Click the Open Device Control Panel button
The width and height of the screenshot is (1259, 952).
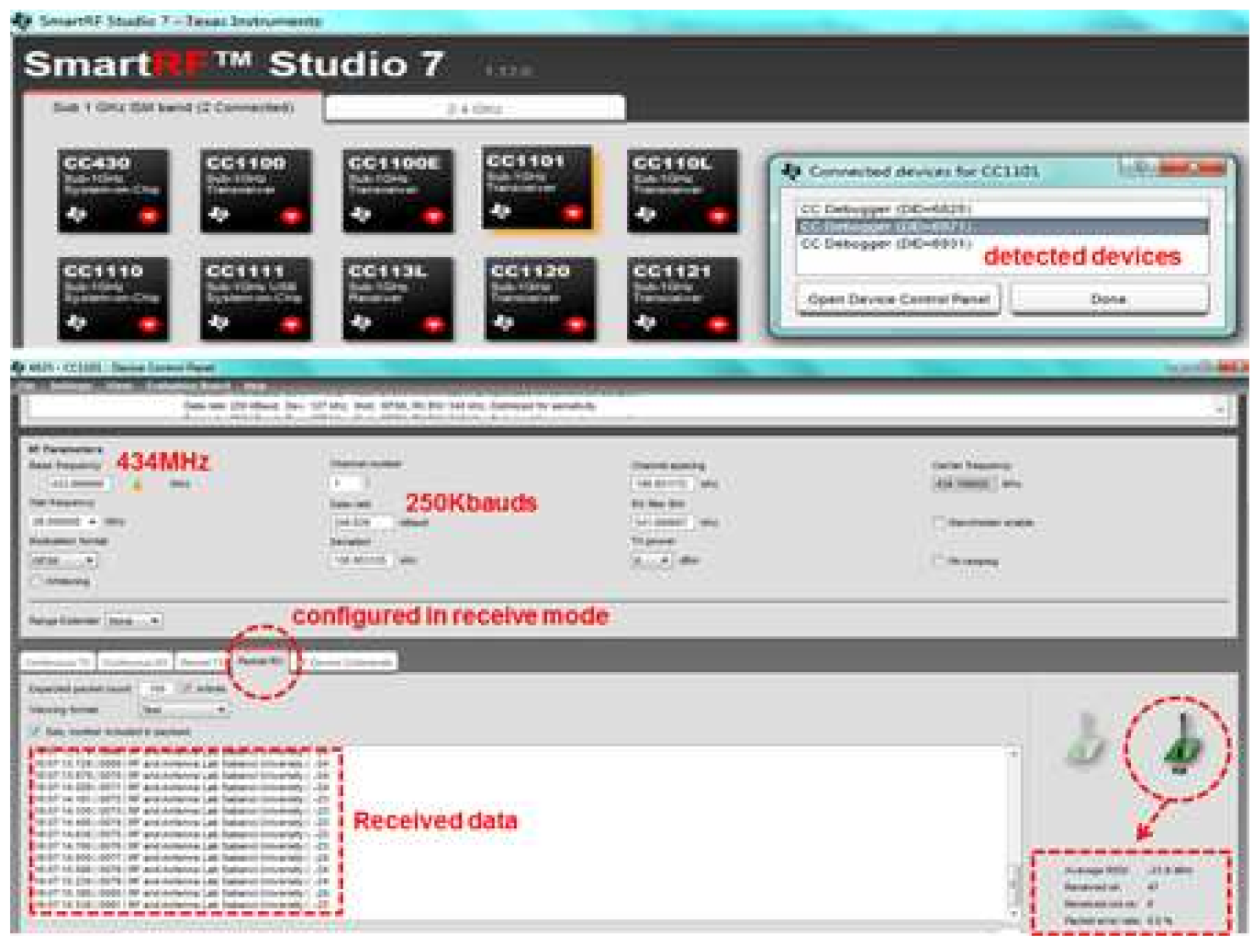click(898, 300)
